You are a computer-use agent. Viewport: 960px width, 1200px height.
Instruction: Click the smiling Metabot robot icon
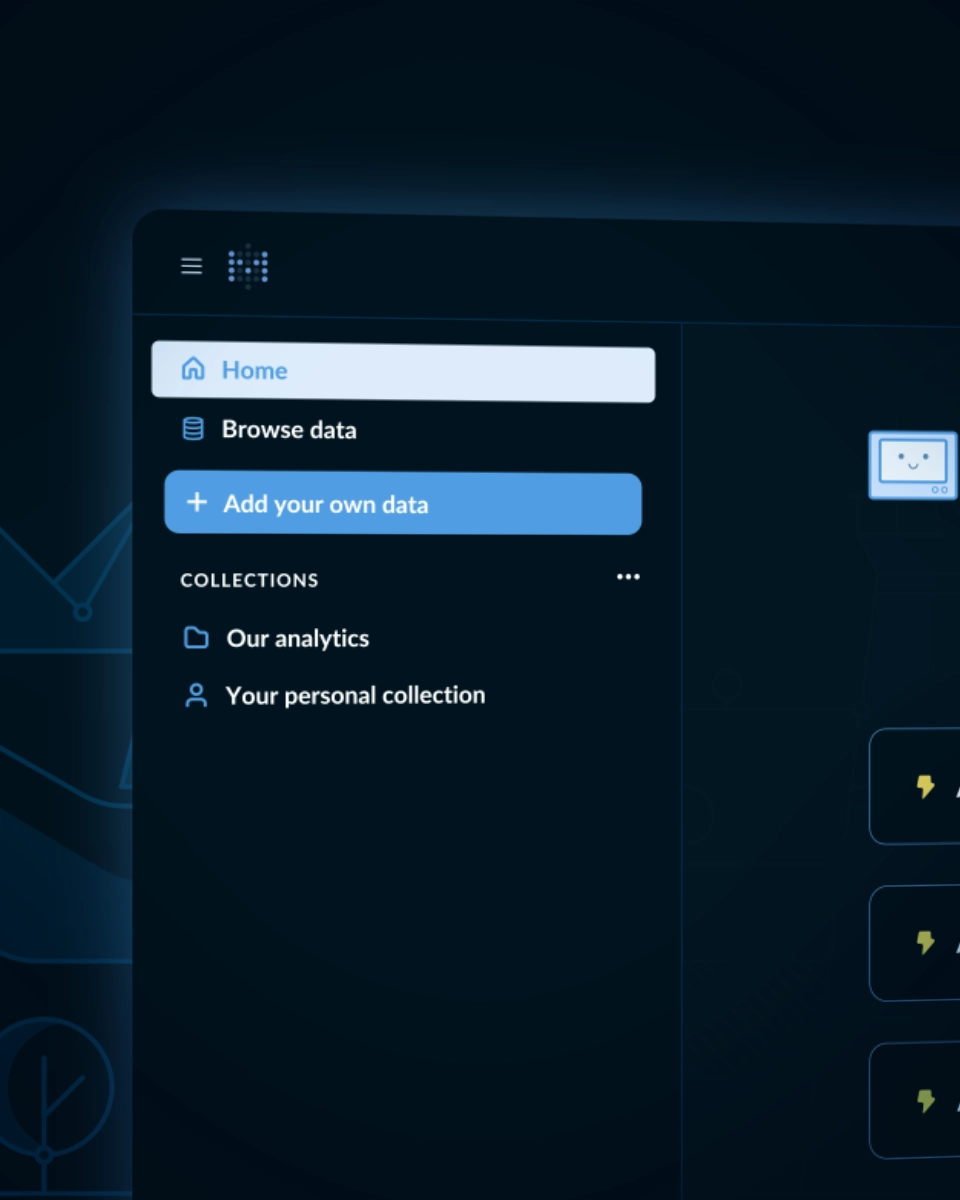912,465
